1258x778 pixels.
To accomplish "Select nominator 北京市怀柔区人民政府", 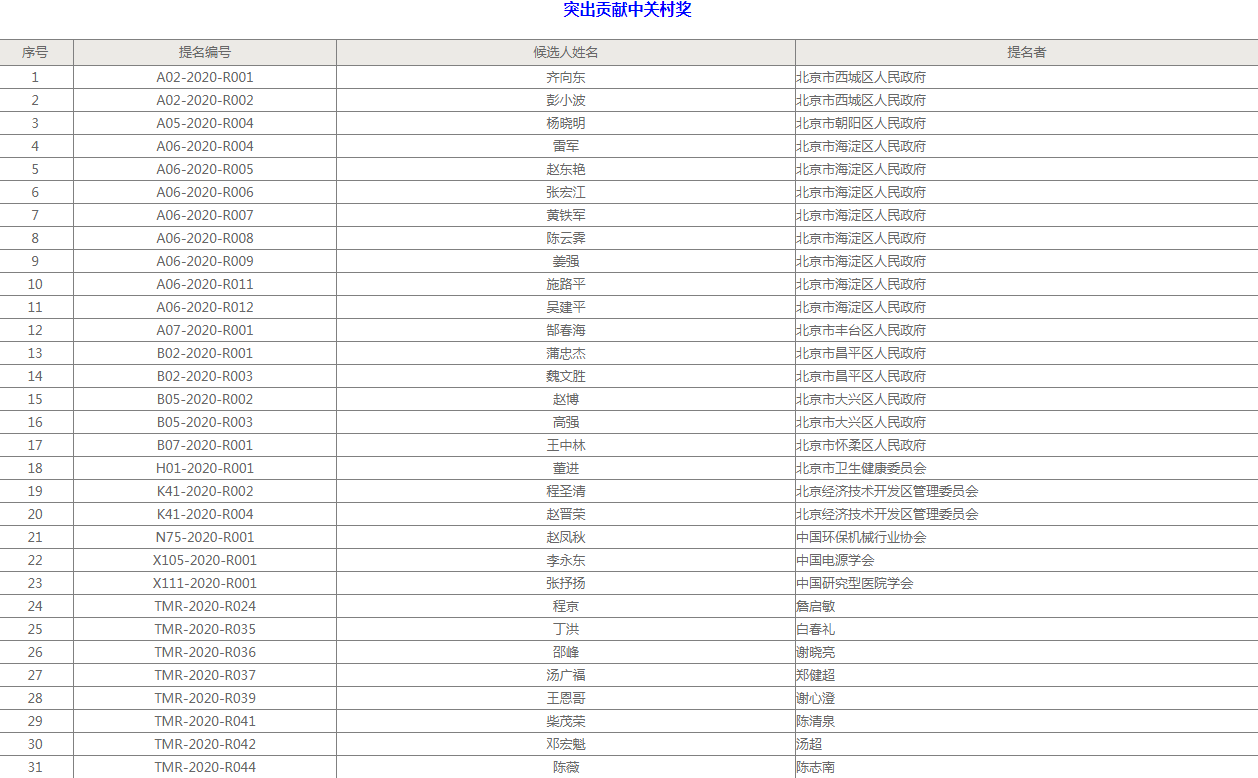I will (861, 445).
